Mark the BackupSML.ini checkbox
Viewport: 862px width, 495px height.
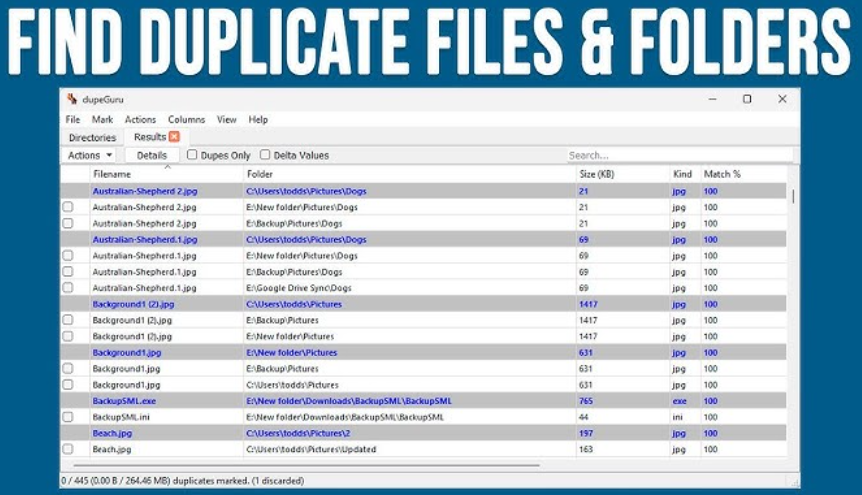(x=68, y=417)
